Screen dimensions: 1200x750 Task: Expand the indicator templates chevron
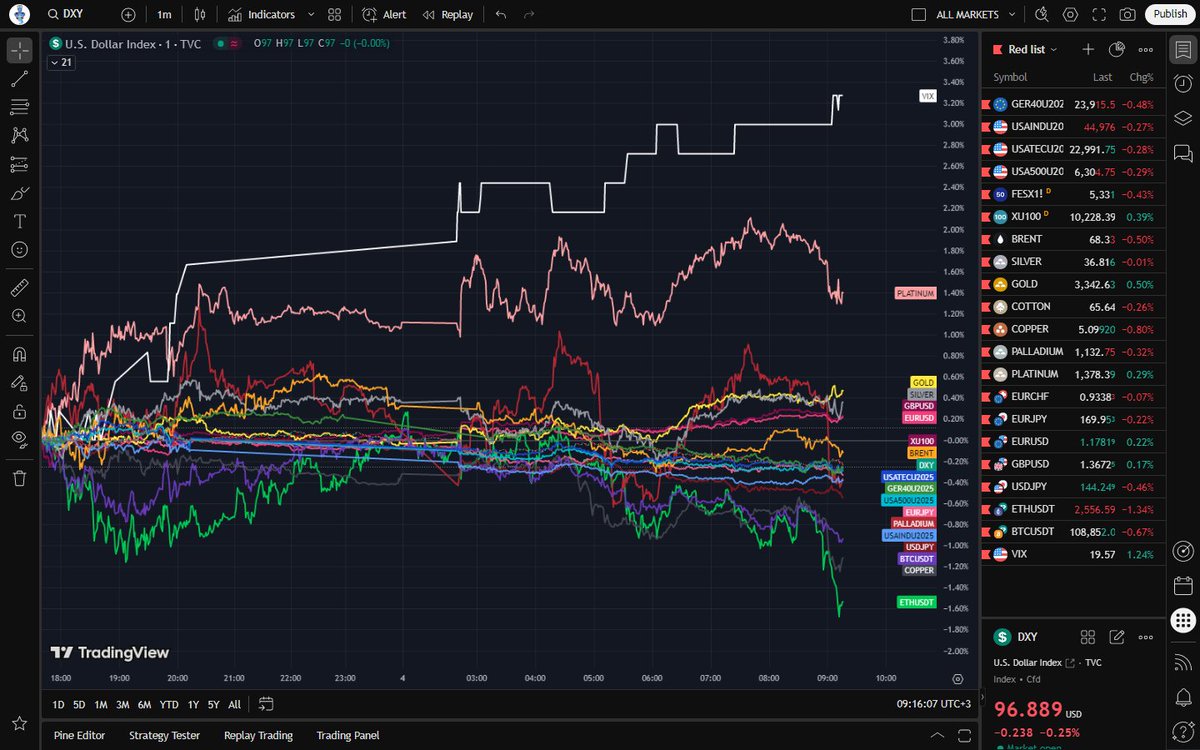coord(311,15)
